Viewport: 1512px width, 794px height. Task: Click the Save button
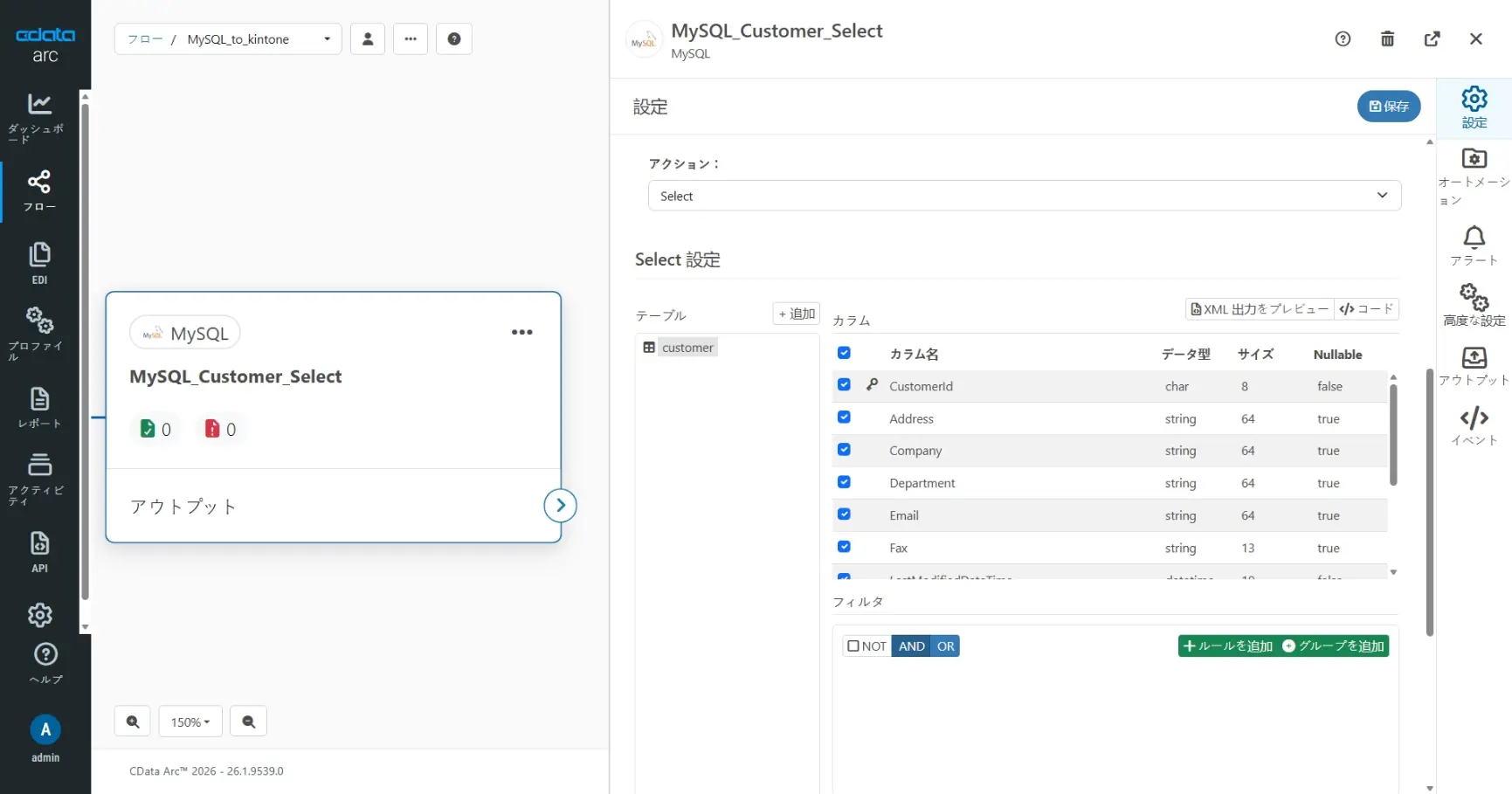pyautogui.click(x=1388, y=107)
